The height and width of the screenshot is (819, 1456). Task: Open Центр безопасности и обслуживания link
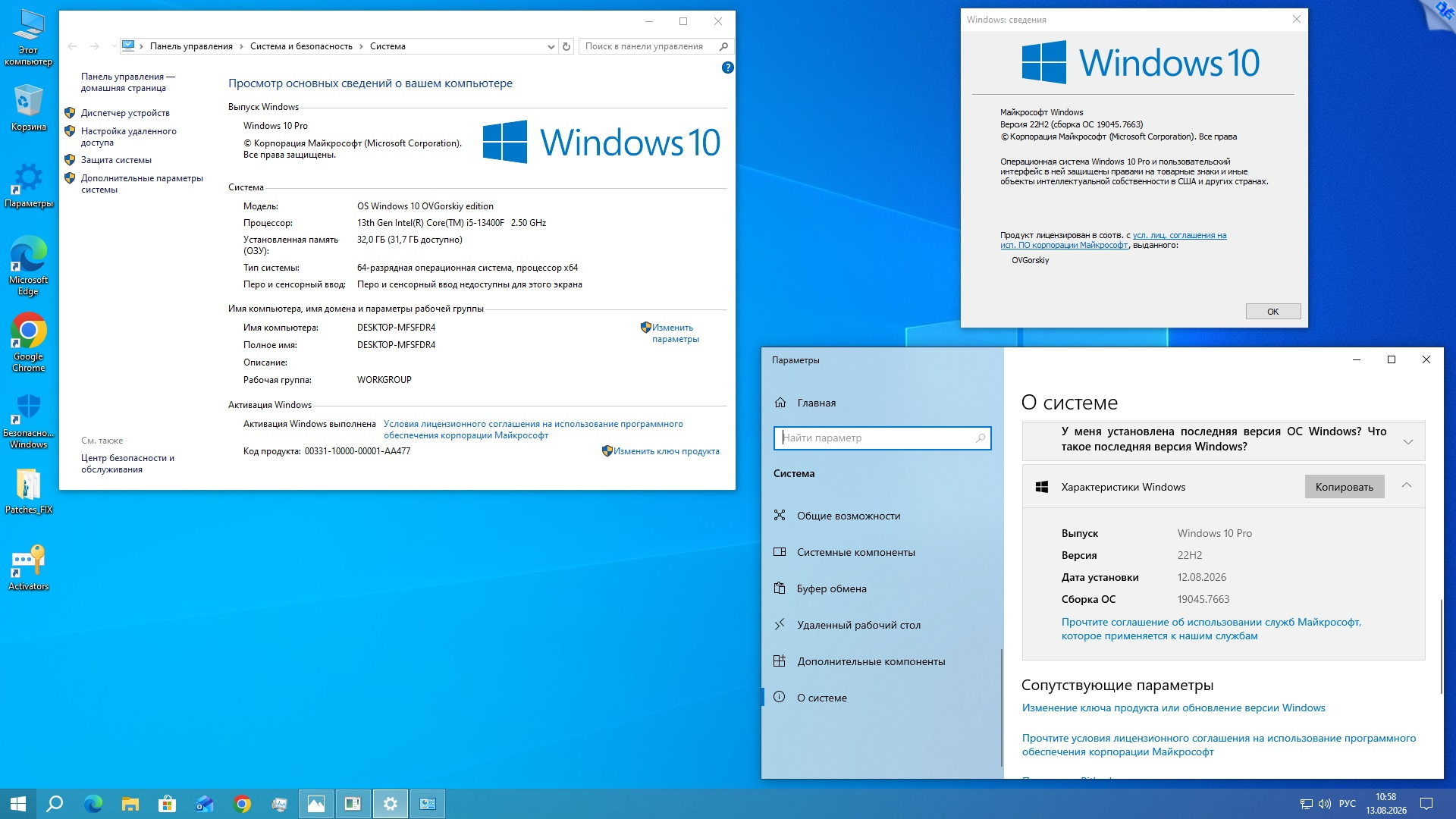(x=127, y=463)
